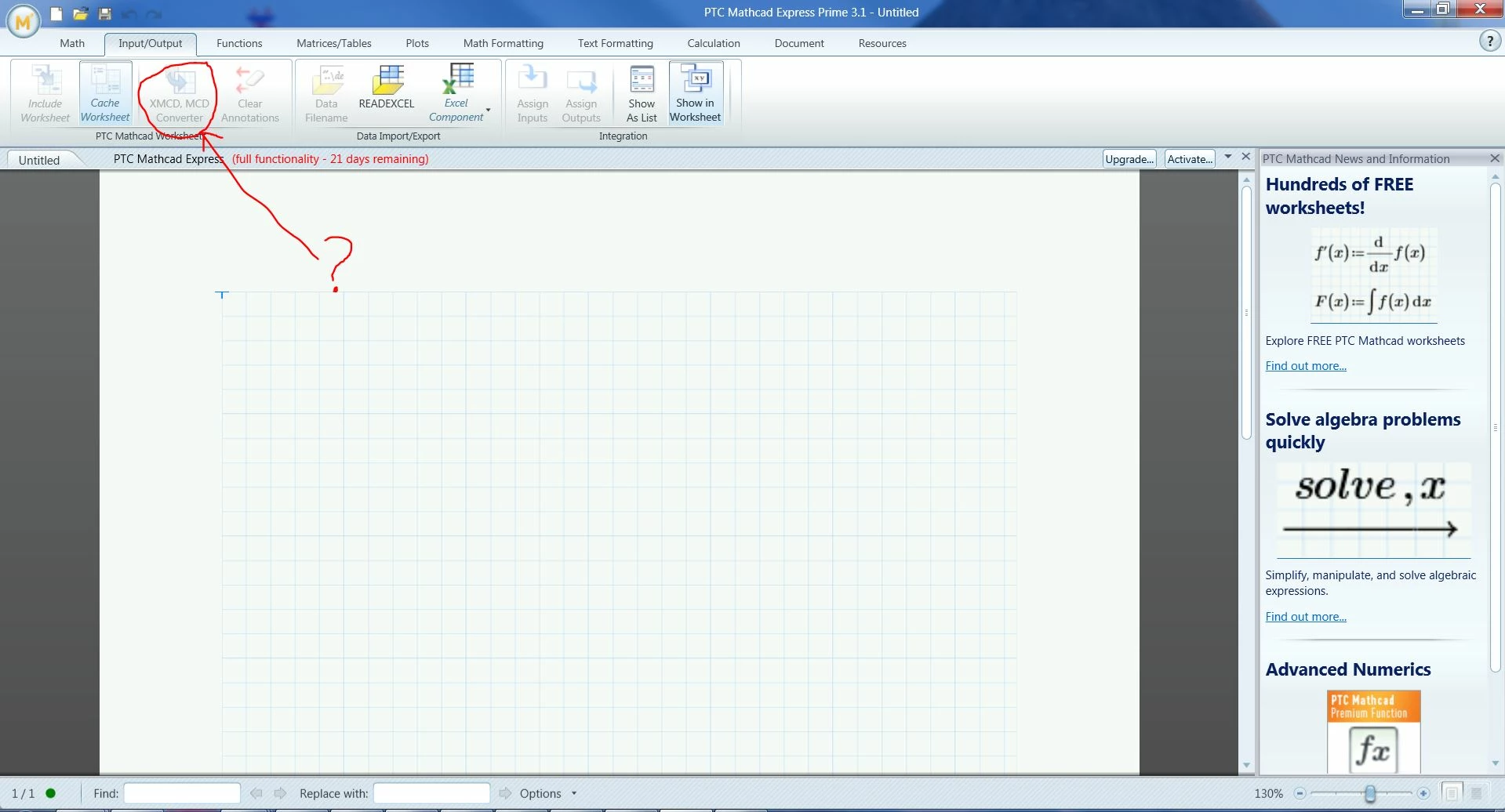Open a file via the folder icon
1505x812 pixels.
[x=80, y=13]
